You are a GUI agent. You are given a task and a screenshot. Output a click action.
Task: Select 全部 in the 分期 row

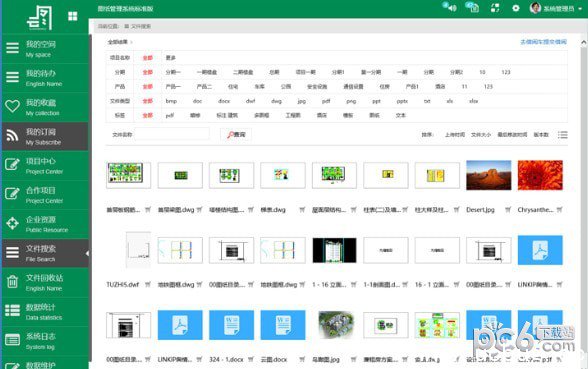click(x=148, y=72)
